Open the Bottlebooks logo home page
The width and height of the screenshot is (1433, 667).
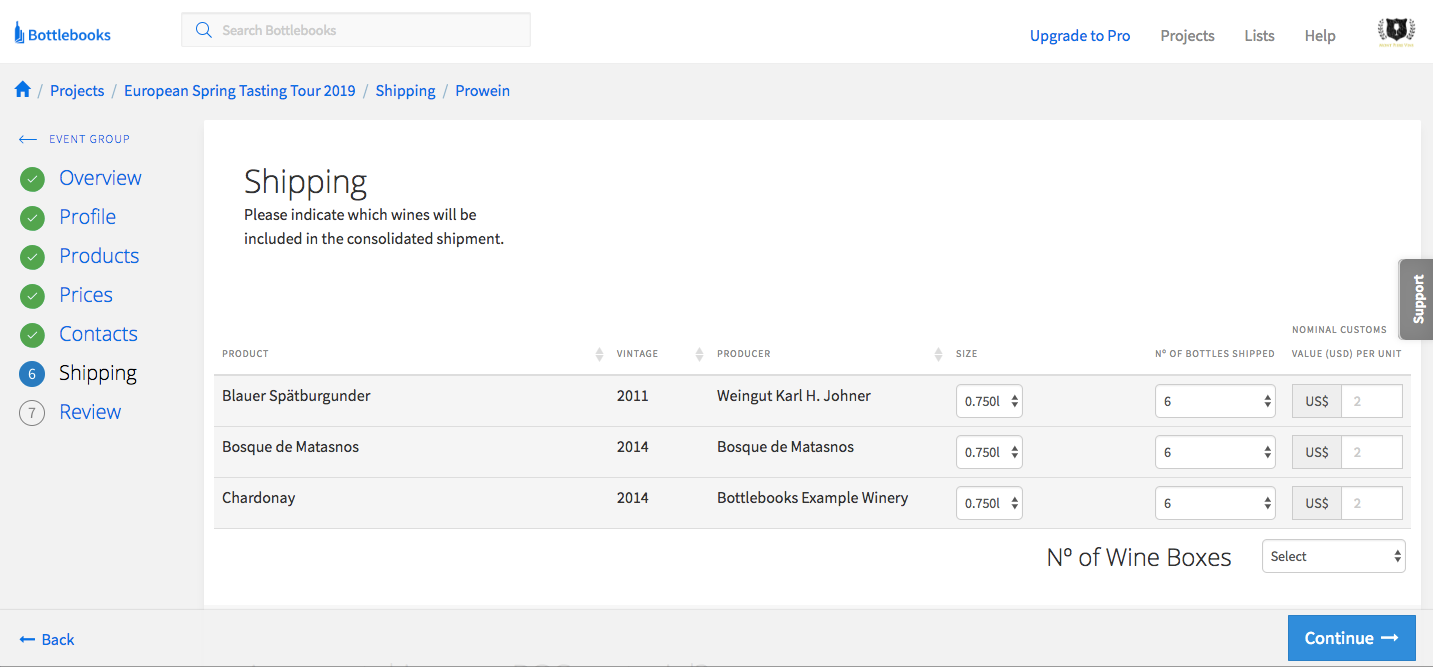[62, 35]
